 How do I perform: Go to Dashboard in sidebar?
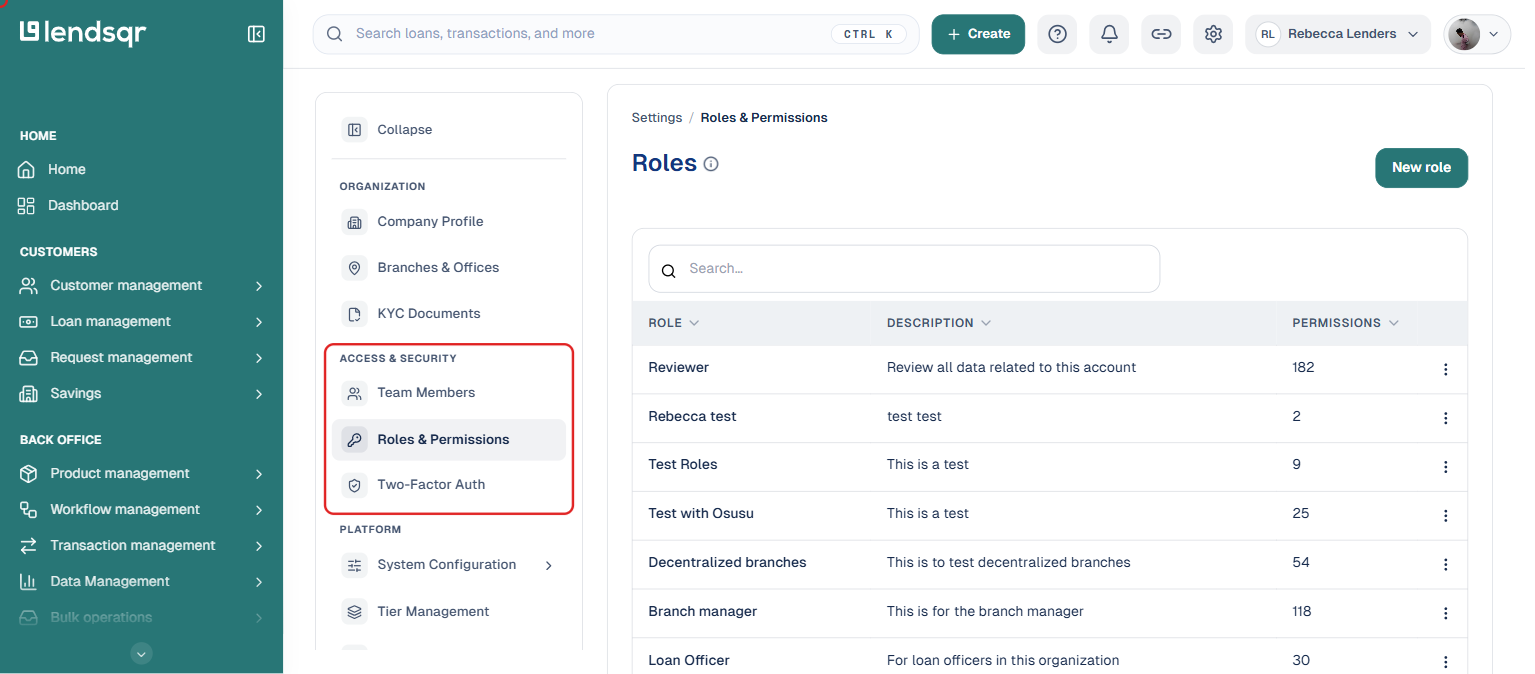point(83,206)
